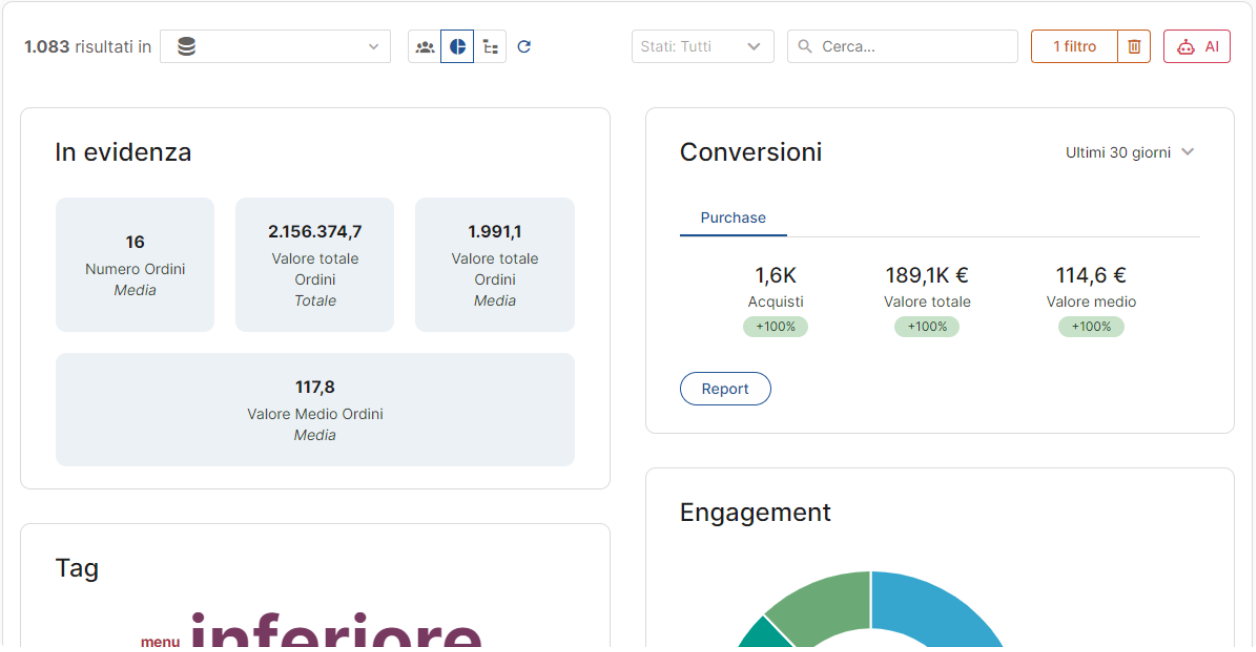1256x652 pixels.
Task: Click the 'Valore Medio Ordini' 117,8 card
Action: [315, 409]
